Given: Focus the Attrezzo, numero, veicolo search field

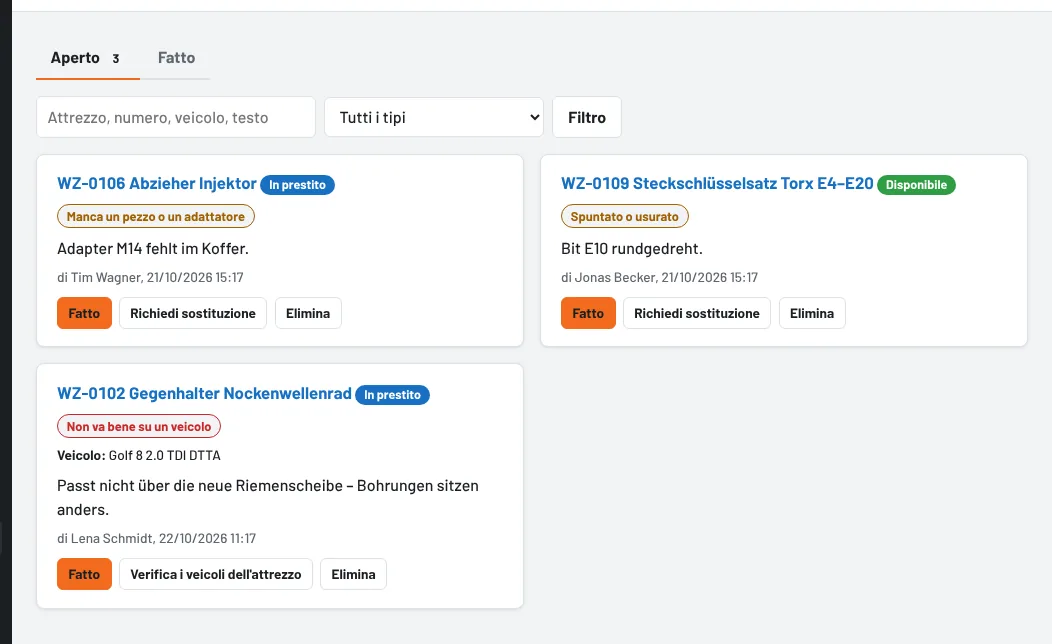Looking at the screenshot, I should (176, 117).
